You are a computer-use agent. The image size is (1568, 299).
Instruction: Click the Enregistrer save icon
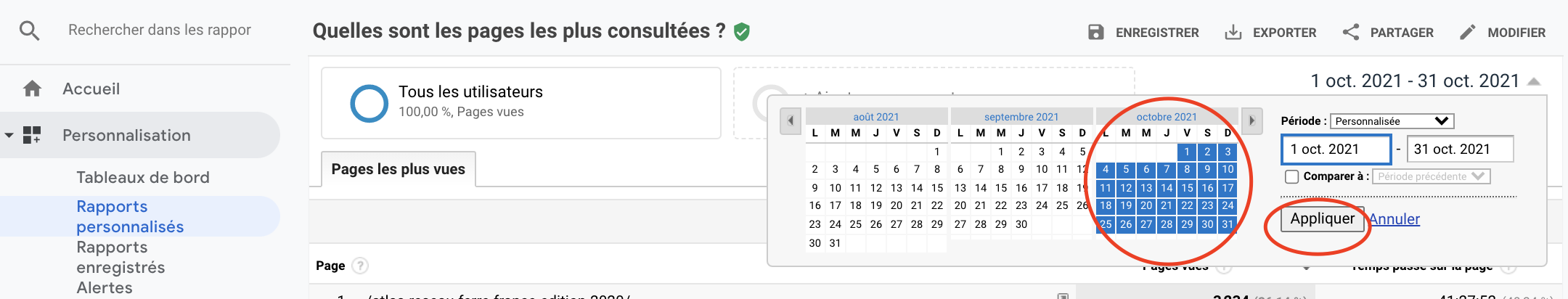(x=1096, y=33)
